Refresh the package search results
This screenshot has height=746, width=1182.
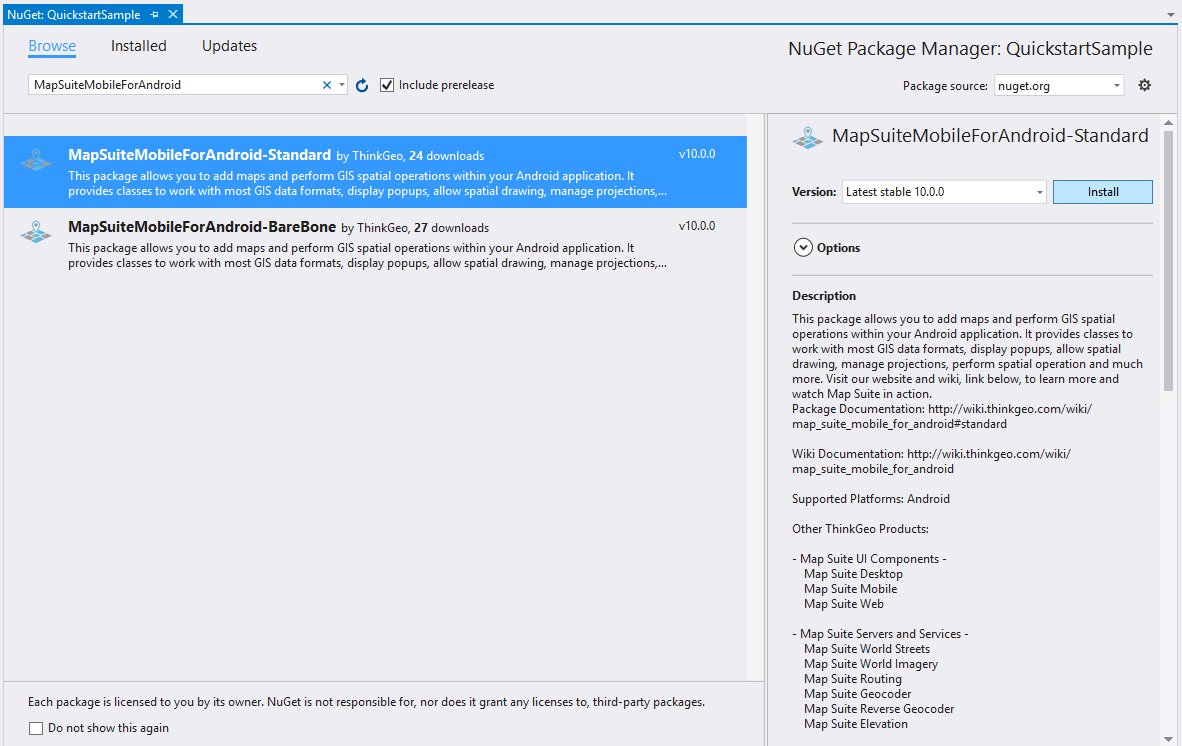[x=362, y=85]
